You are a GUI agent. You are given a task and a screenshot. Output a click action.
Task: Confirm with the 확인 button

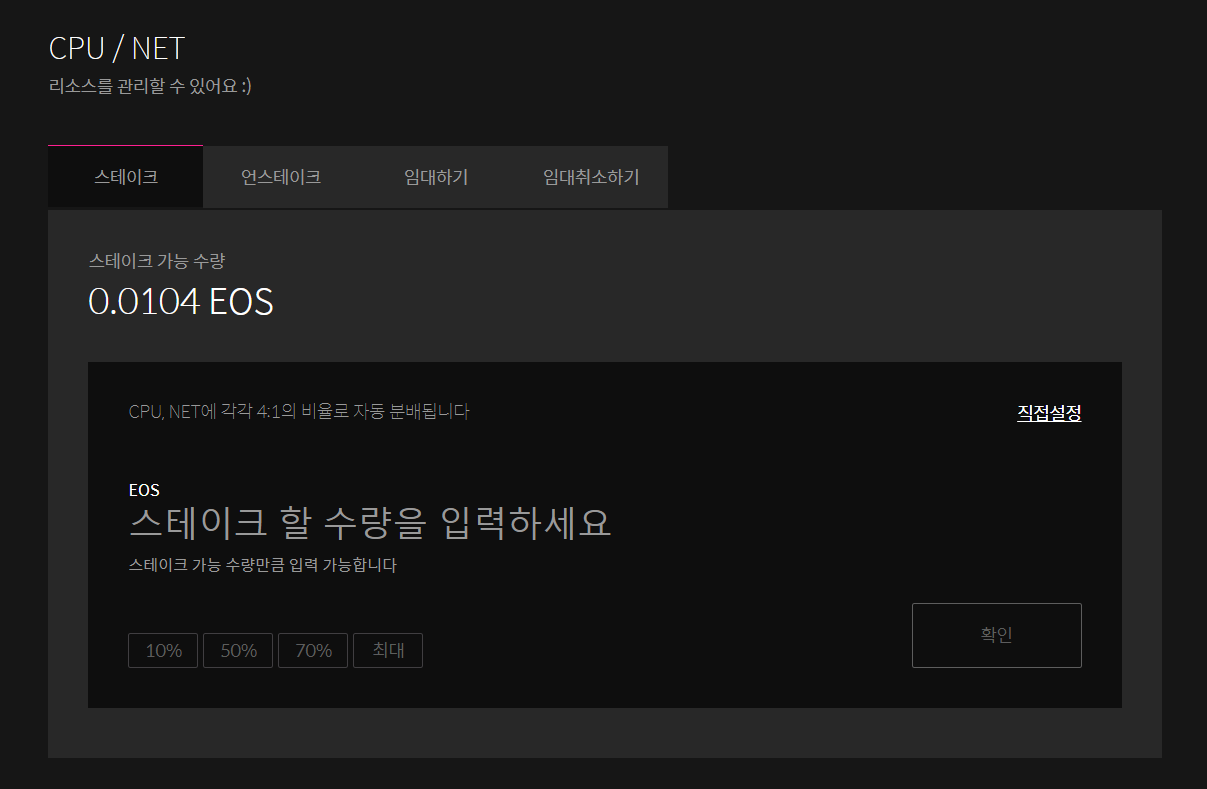pos(997,635)
